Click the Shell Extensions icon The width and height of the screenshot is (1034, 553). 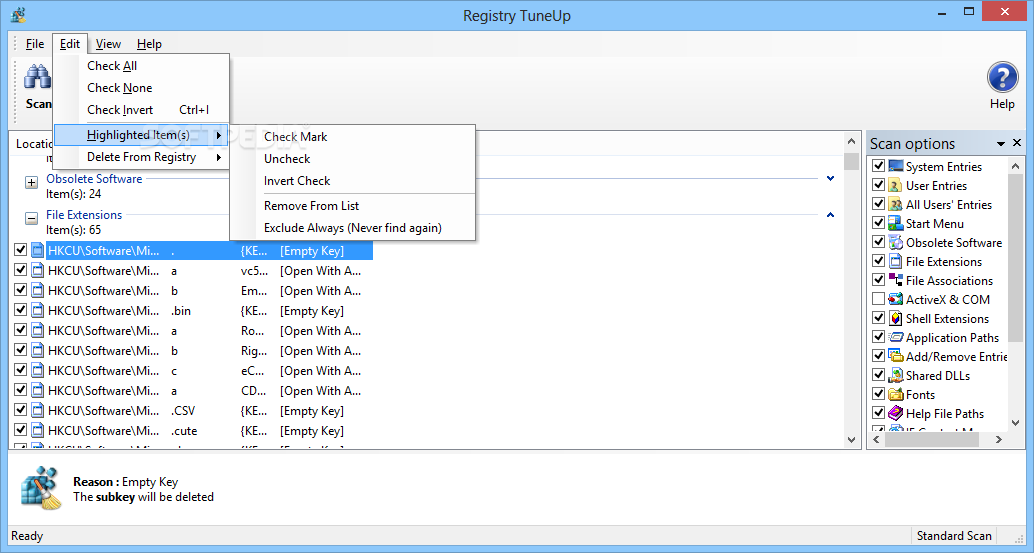tap(896, 318)
